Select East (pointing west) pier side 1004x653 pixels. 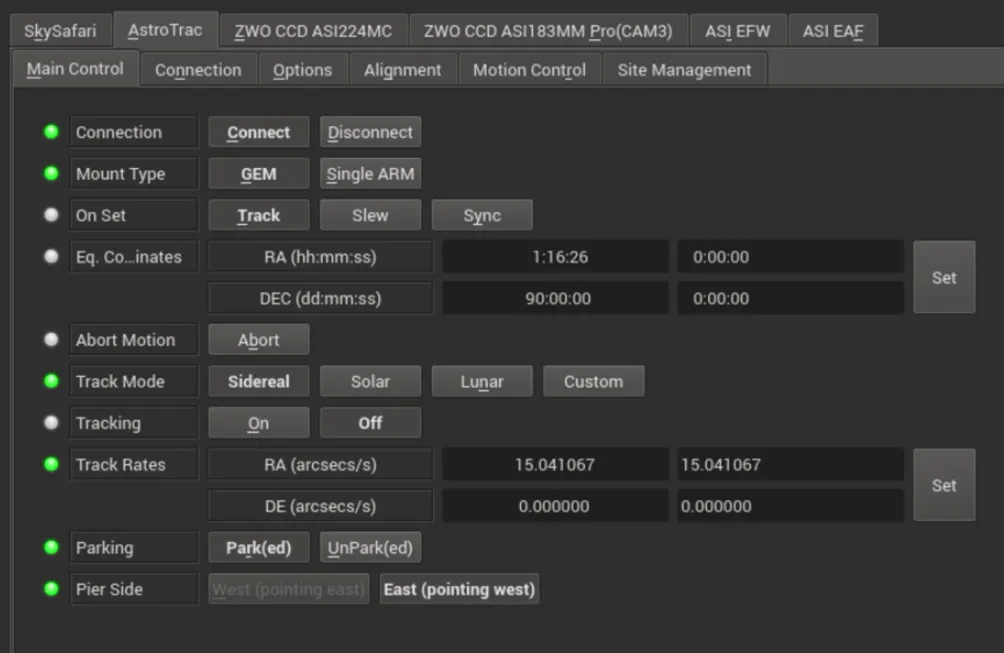click(459, 589)
